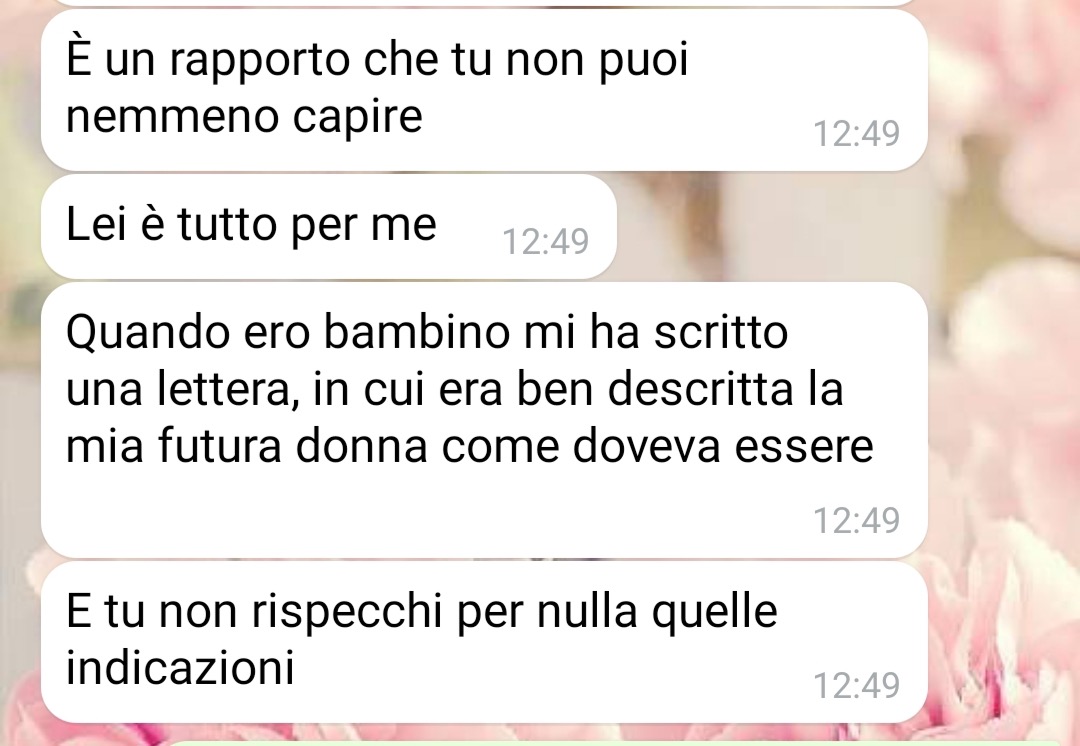1080x746 pixels.
Task: Tap the partially visible green bubble at bottom
Action: [x=548, y=743]
